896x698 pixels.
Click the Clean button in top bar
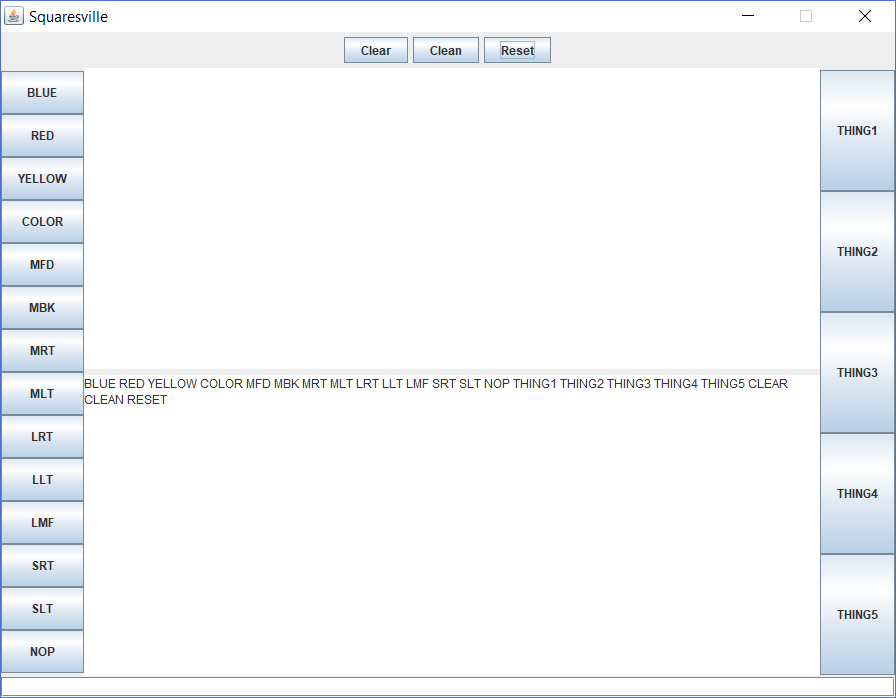pos(446,50)
